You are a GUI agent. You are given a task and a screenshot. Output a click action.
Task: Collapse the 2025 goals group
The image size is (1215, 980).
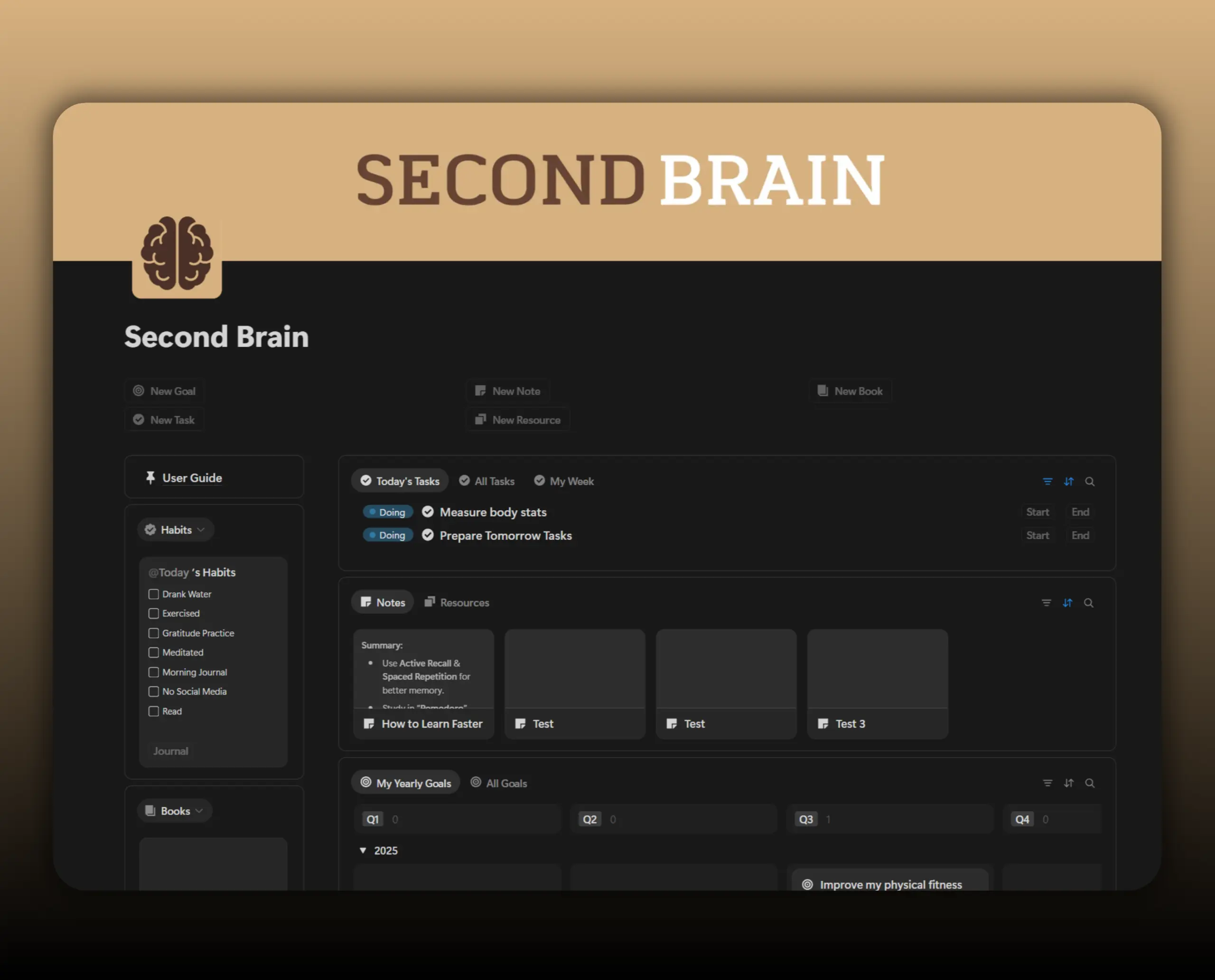[363, 850]
